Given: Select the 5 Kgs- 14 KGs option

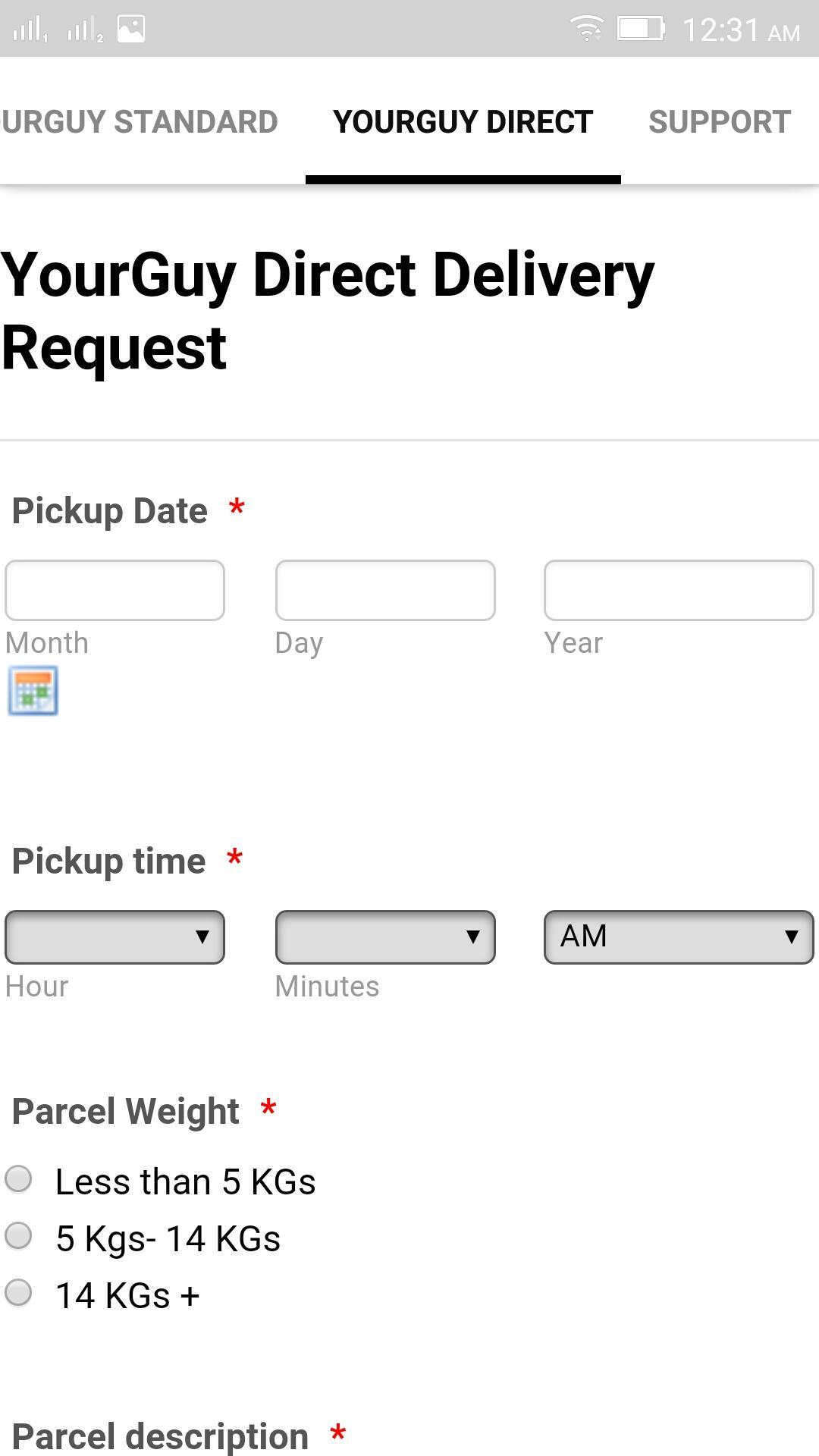Looking at the screenshot, I should pyautogui.click(x=17, y=1236).
